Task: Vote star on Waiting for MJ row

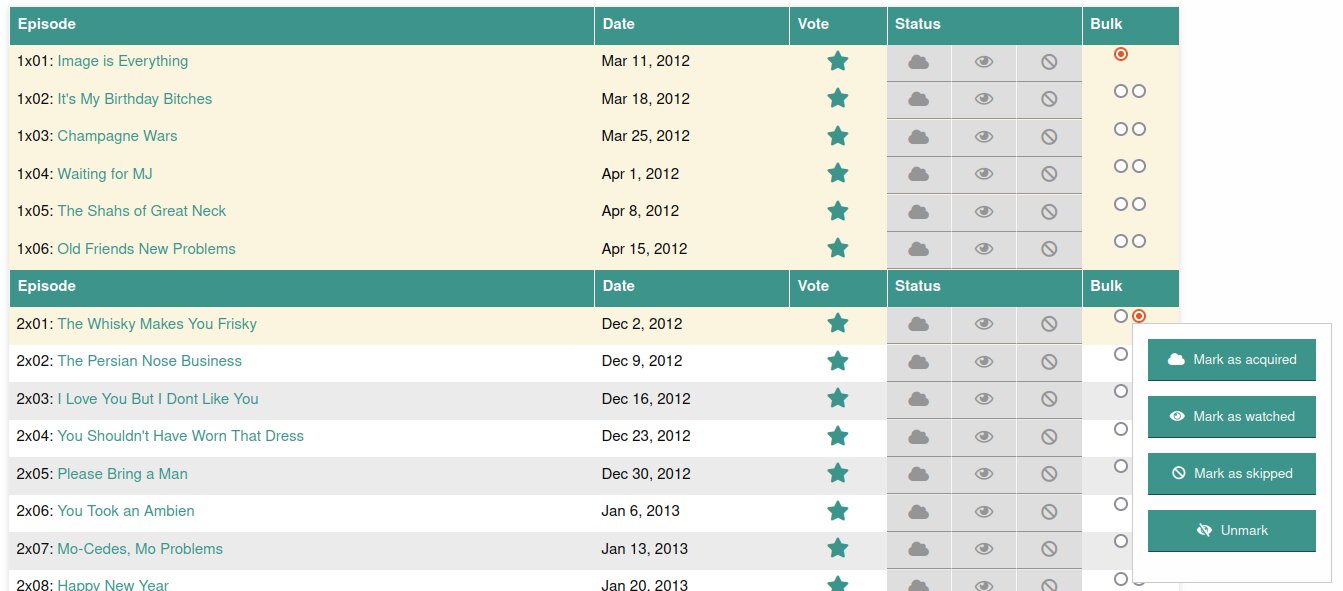Action: pyautogui.click(x=838, y=173)
